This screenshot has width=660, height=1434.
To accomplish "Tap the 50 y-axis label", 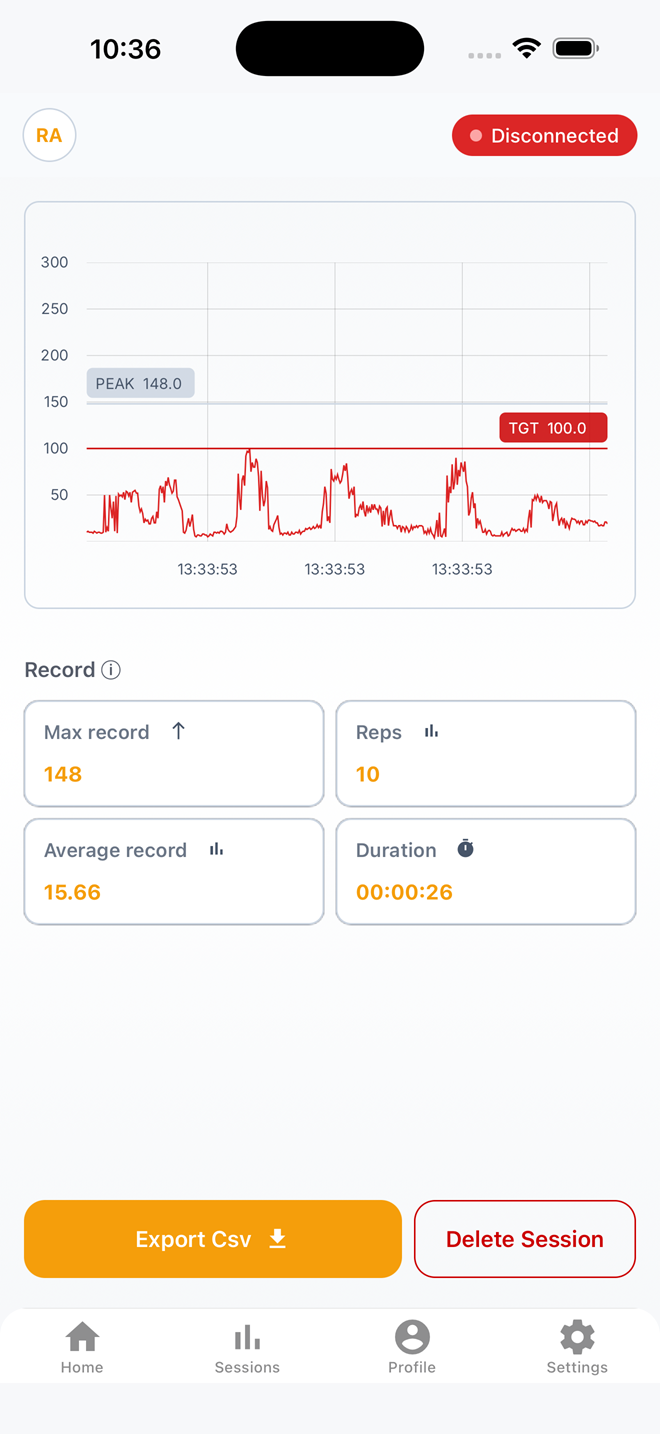I will (x=60, y=494).
